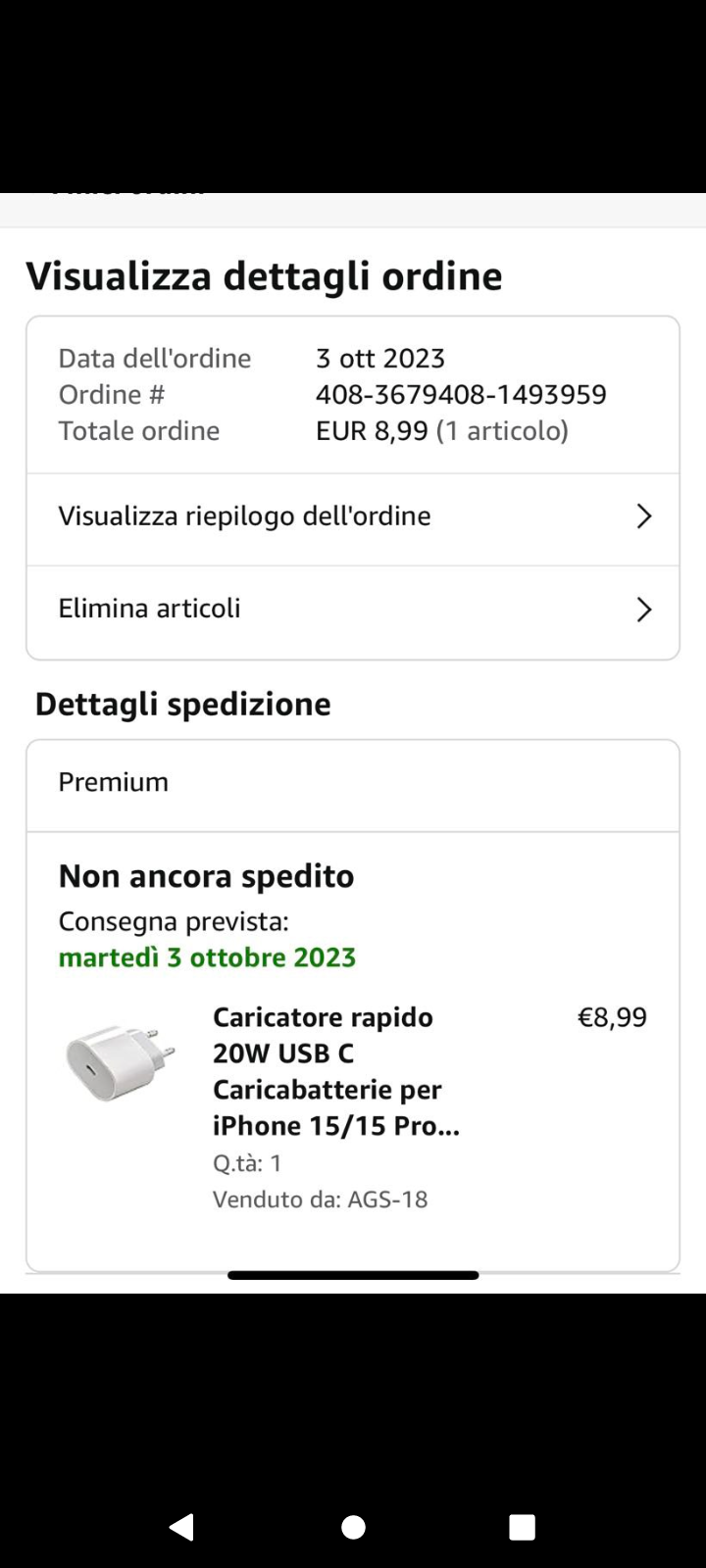This screenshot has width=706, height=1568.
Task: Tap the seller name AGS-18
Action: click(387, 1200)
